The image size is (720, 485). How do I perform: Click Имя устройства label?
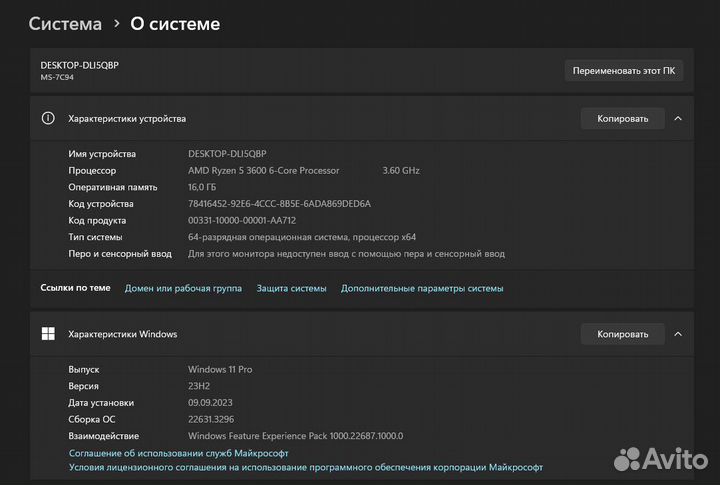coord(102,154)
